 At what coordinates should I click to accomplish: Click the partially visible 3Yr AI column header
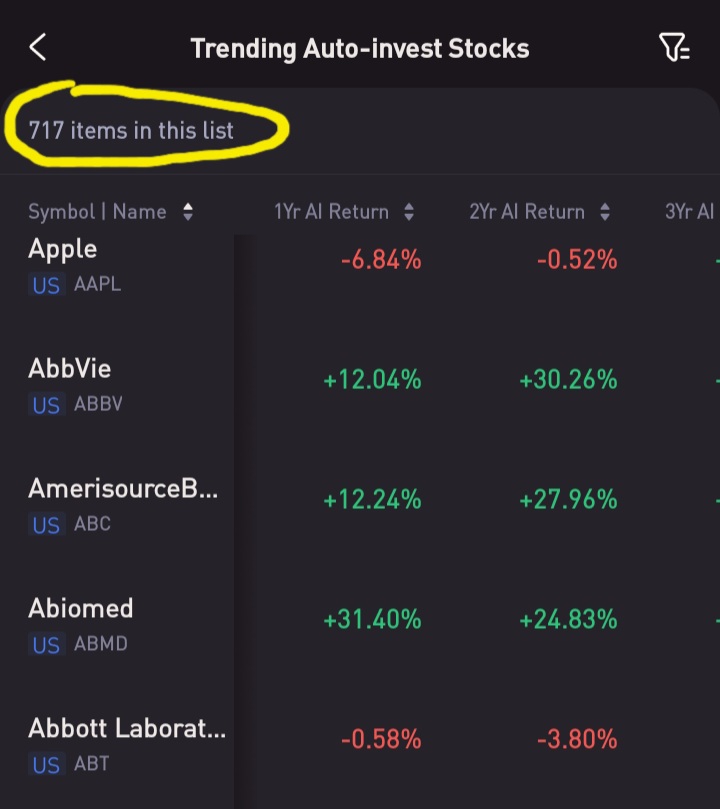690,212
